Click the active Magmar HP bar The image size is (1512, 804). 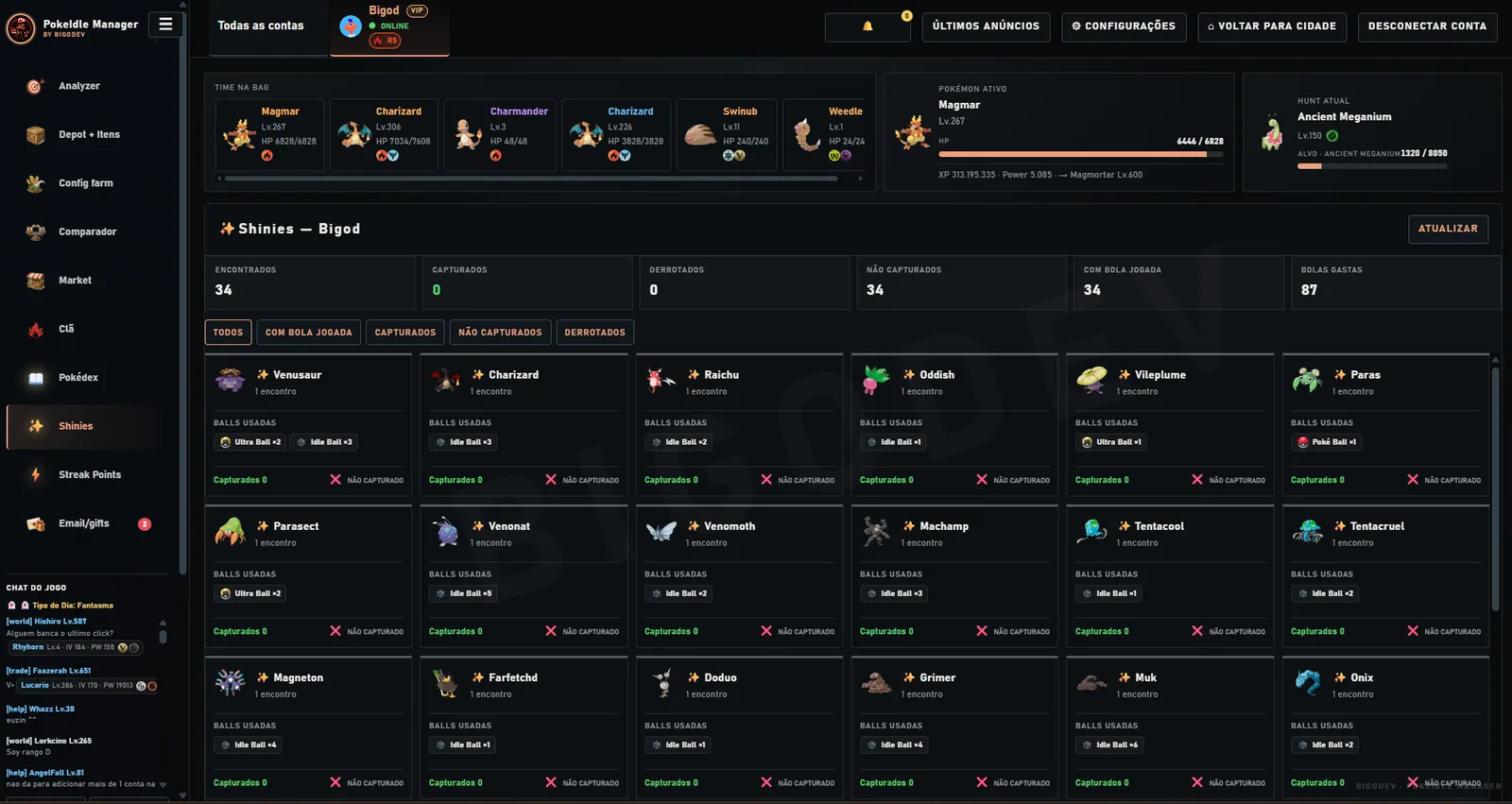coord(1080,154)
